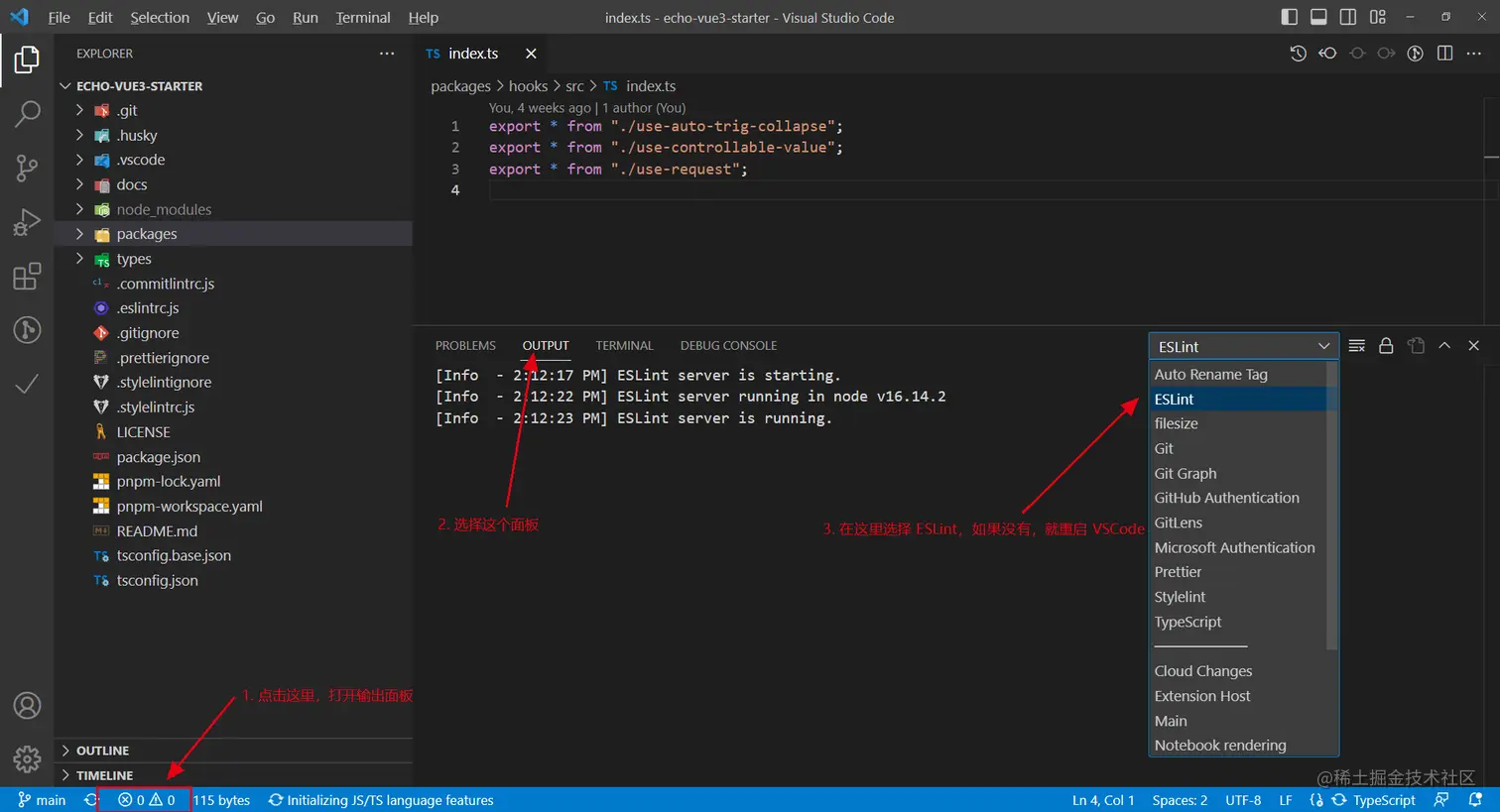Expand the .vscode folder
This screenshot has width=1500, height=812.
coord(80,160)
